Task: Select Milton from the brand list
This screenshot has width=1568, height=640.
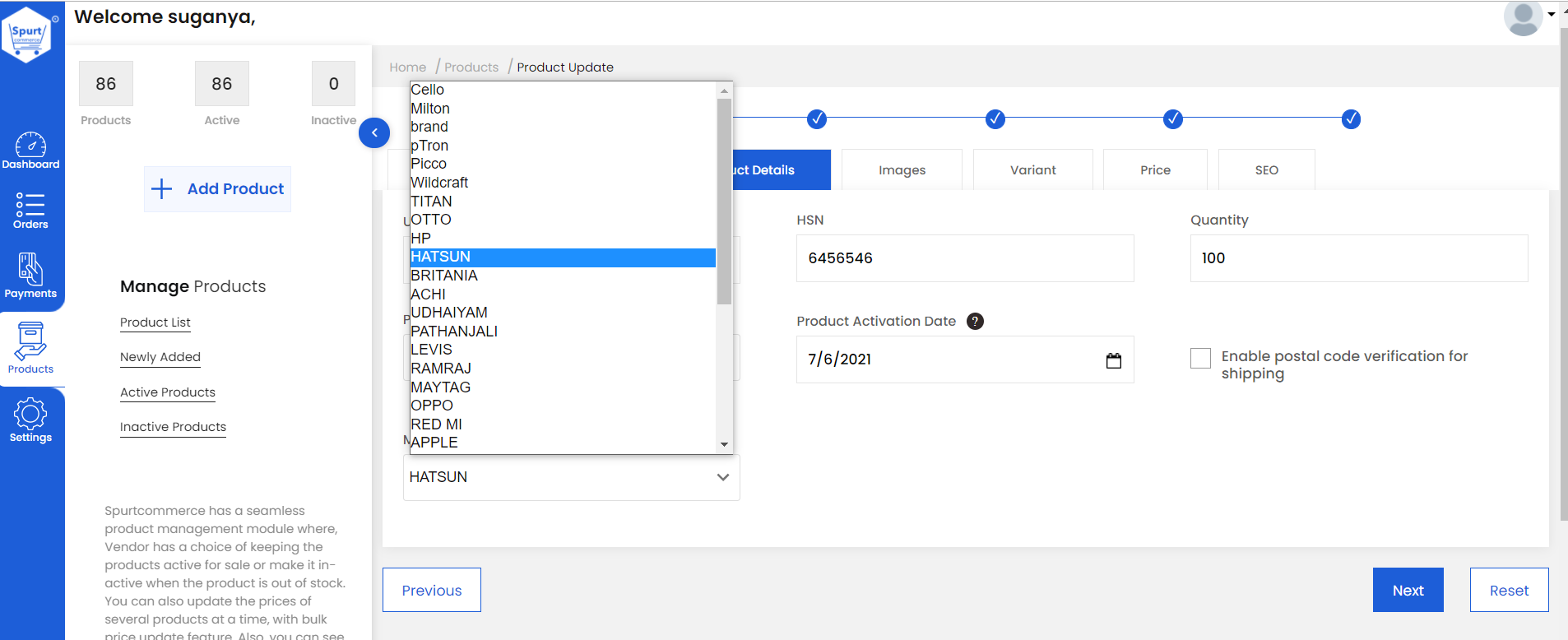Action: coord(563,109)
